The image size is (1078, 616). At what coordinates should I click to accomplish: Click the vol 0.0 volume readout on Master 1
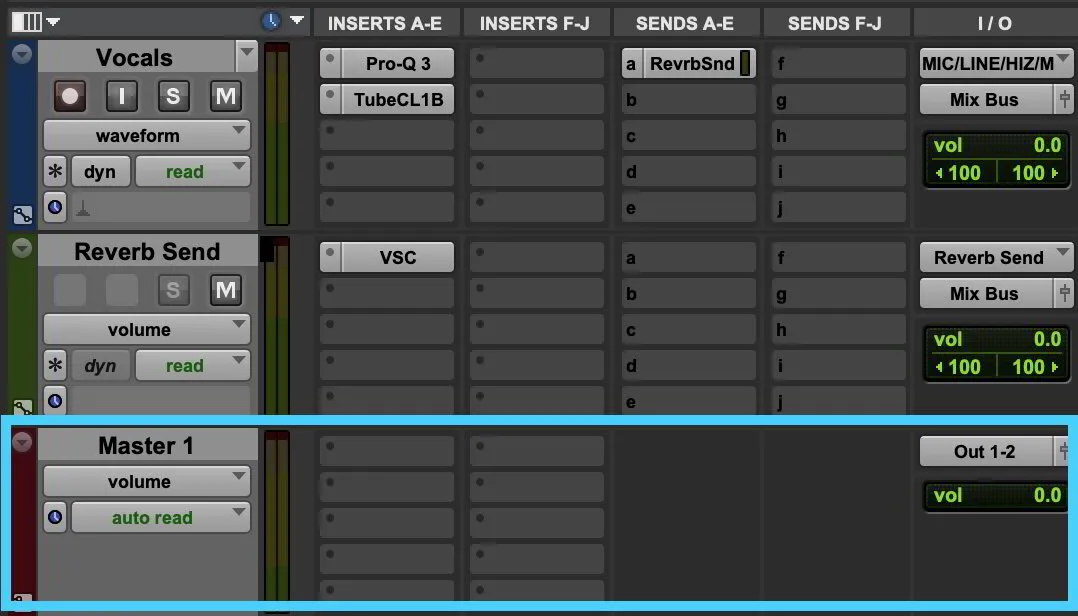click(995, 495)
